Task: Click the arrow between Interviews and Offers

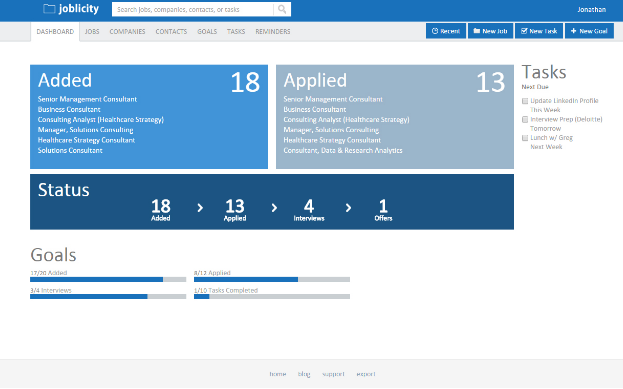Action: (348, 207)
